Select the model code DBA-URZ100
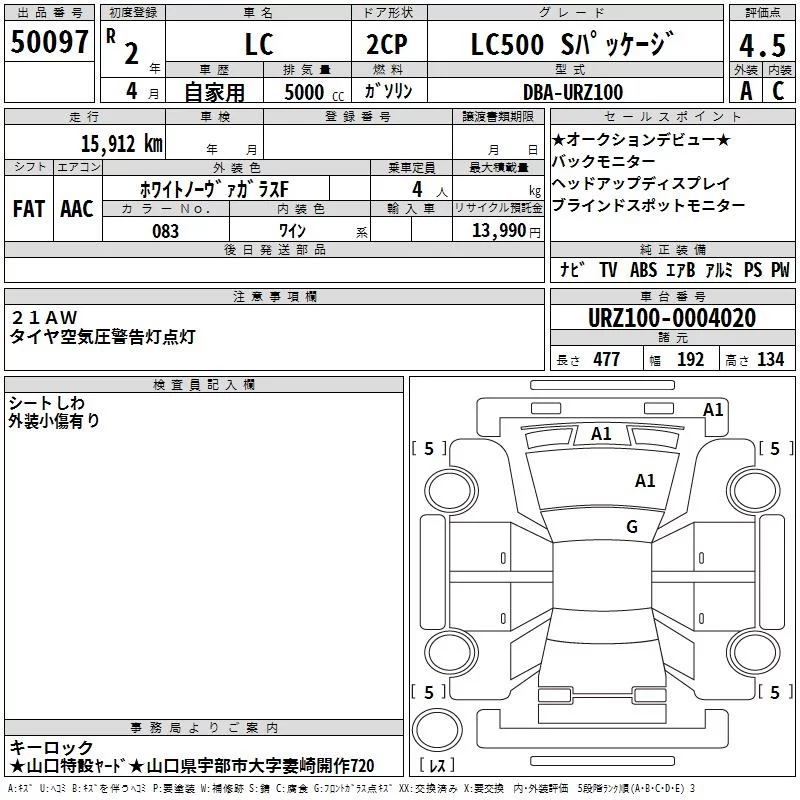Image resolution: width=800 pixels, height=800 pixels. [x=573, y=92]
